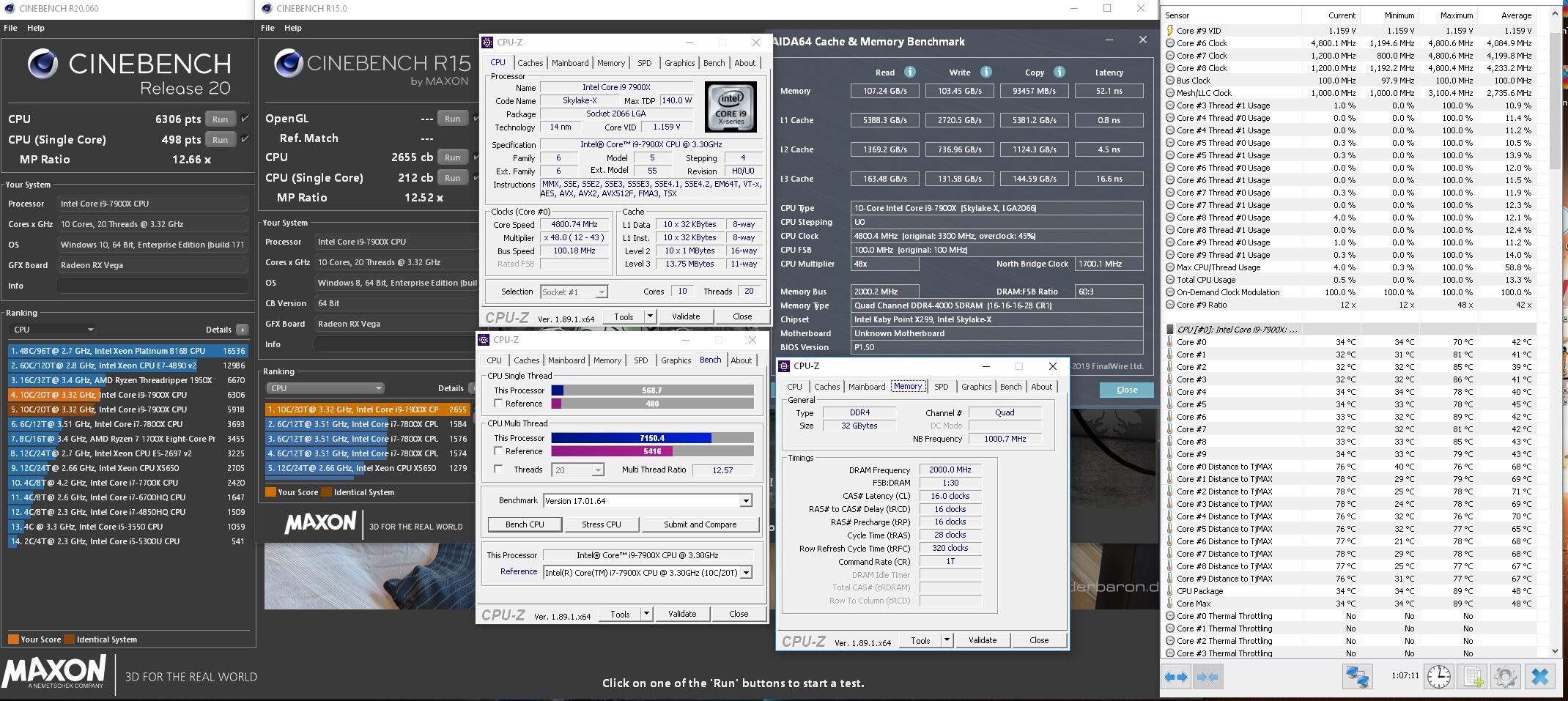Image resolution: width=1568 pixels, height=701 pixels.
Task: Switch to the Graphics tab in the top CPU-Z window
Action: click(x=679, y=63)
